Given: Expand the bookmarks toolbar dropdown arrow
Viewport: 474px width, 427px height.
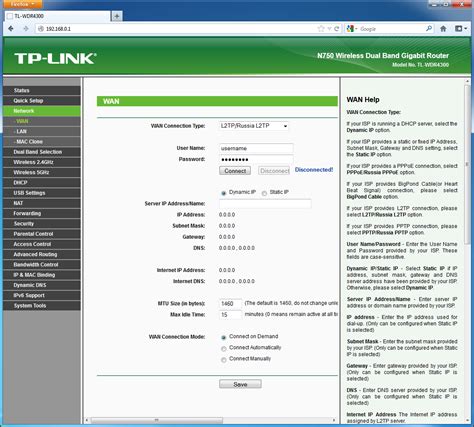Looking at the screenshot, I should (466, 29).
